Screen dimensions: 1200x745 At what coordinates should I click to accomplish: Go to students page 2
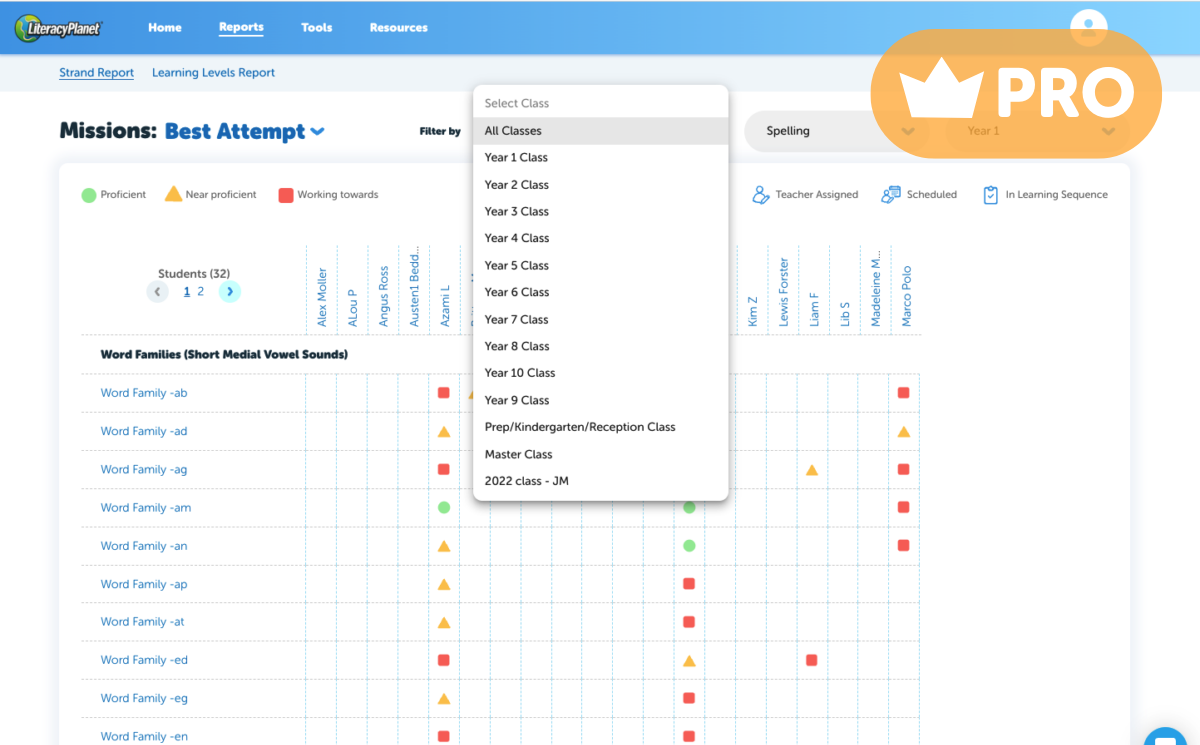tap(200, 292)
